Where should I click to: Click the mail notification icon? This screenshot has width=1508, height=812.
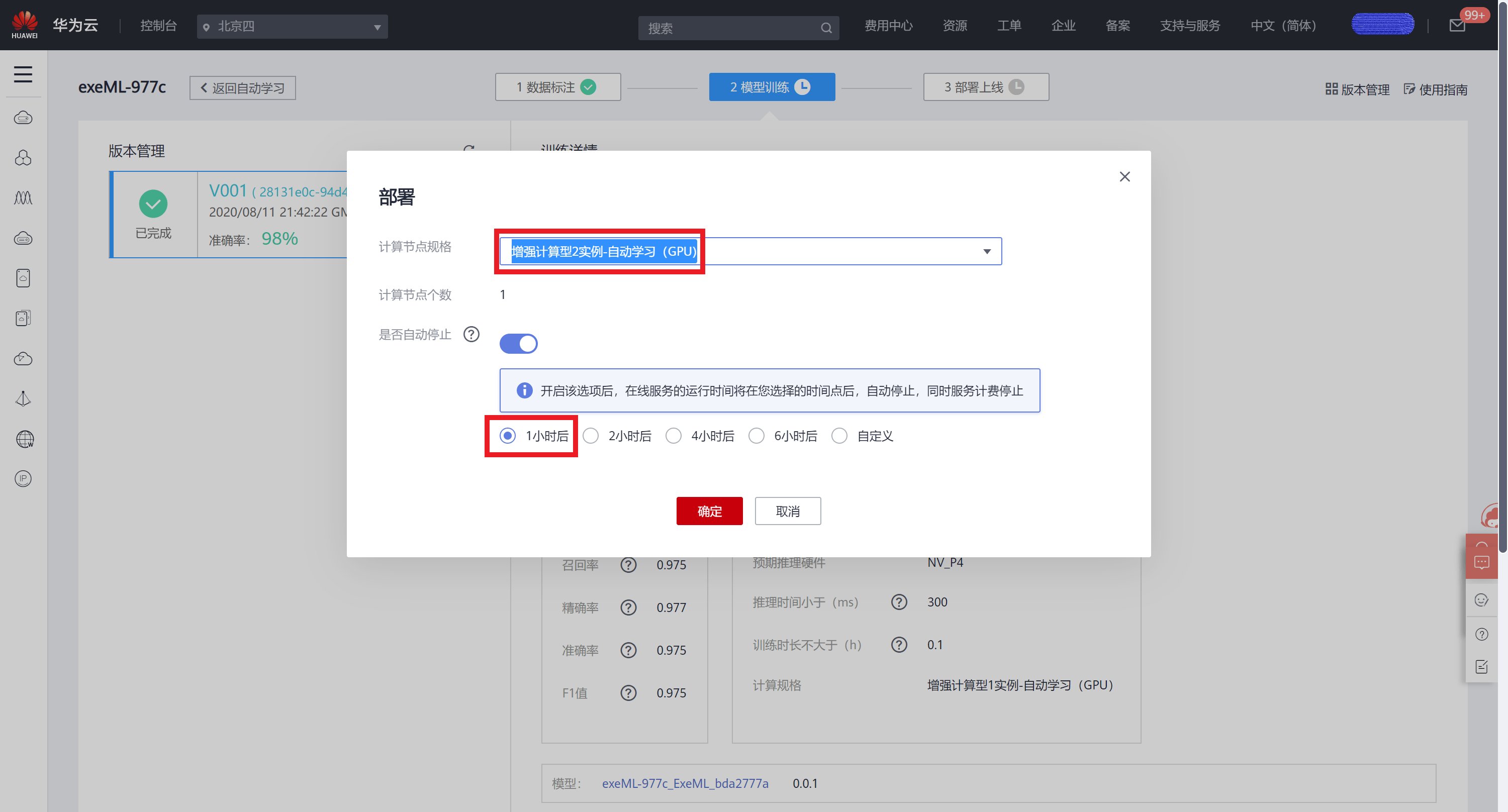(1457, 26)
